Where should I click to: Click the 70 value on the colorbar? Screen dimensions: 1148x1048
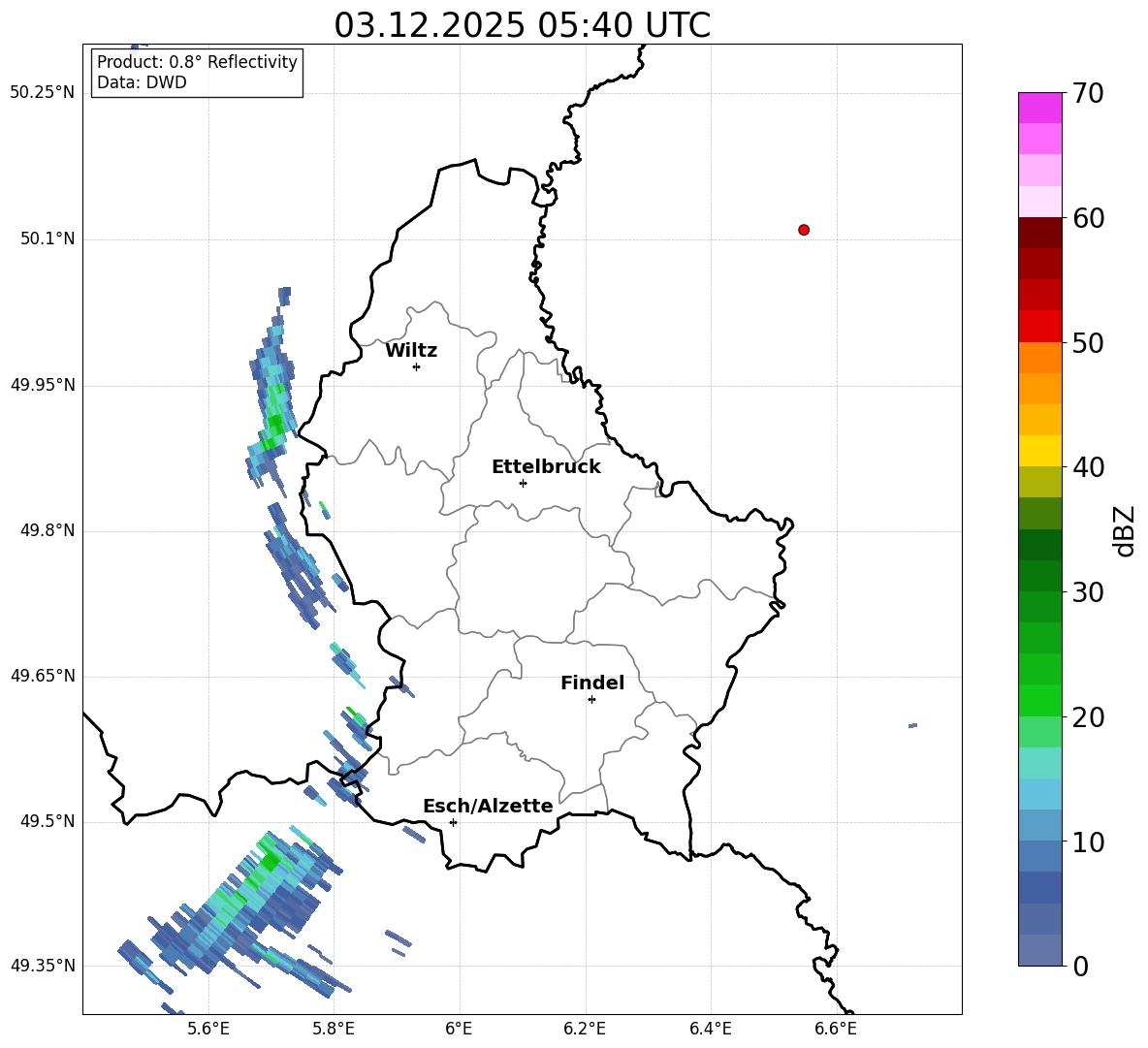click(x=1088, y=94)
